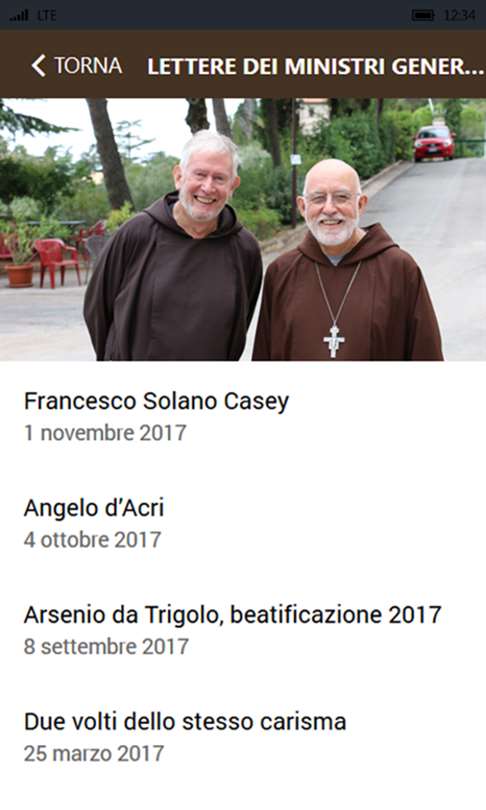486x810 pixels.
Task: Go back using the TORNA label
Action: 88,66
